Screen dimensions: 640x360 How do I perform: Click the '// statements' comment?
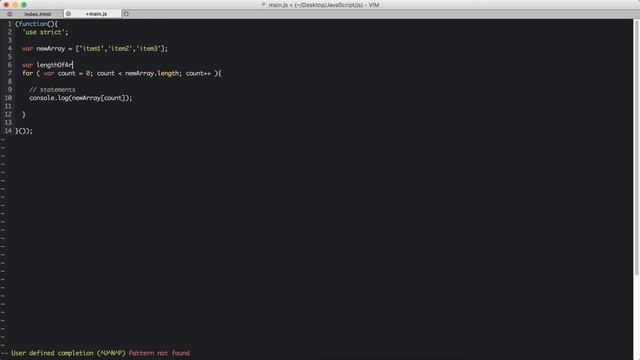click(52, 90)
